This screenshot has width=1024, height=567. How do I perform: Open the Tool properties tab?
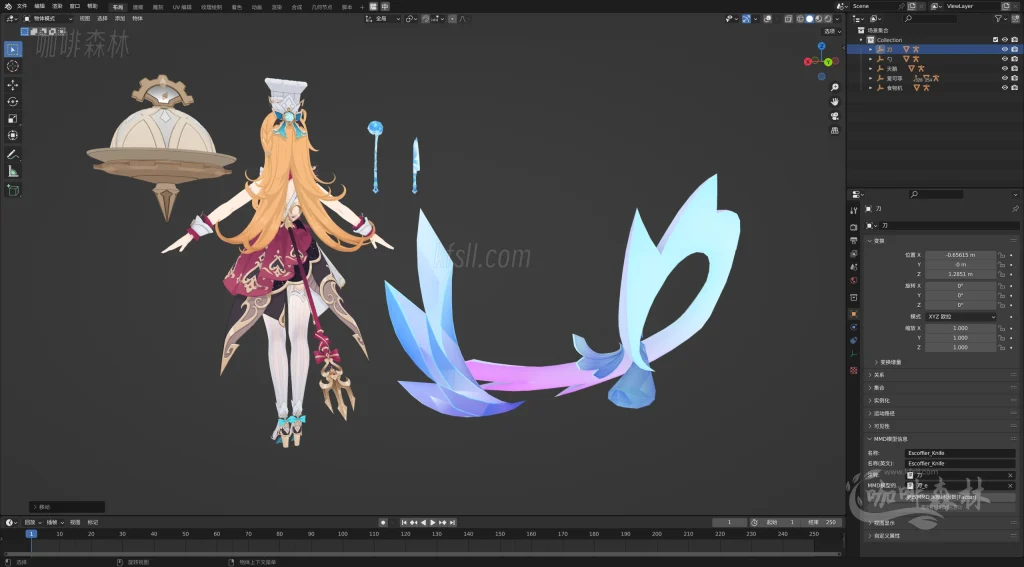pyautogui.click(x=854, y=210)
